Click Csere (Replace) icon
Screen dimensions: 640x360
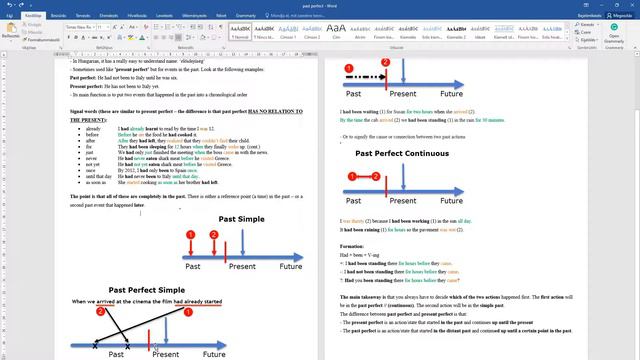point(577,32)
